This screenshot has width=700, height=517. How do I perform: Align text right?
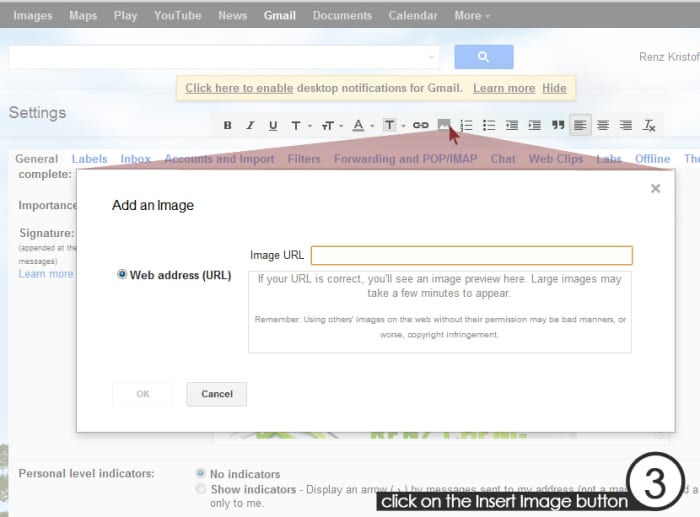tap(626, 125)
